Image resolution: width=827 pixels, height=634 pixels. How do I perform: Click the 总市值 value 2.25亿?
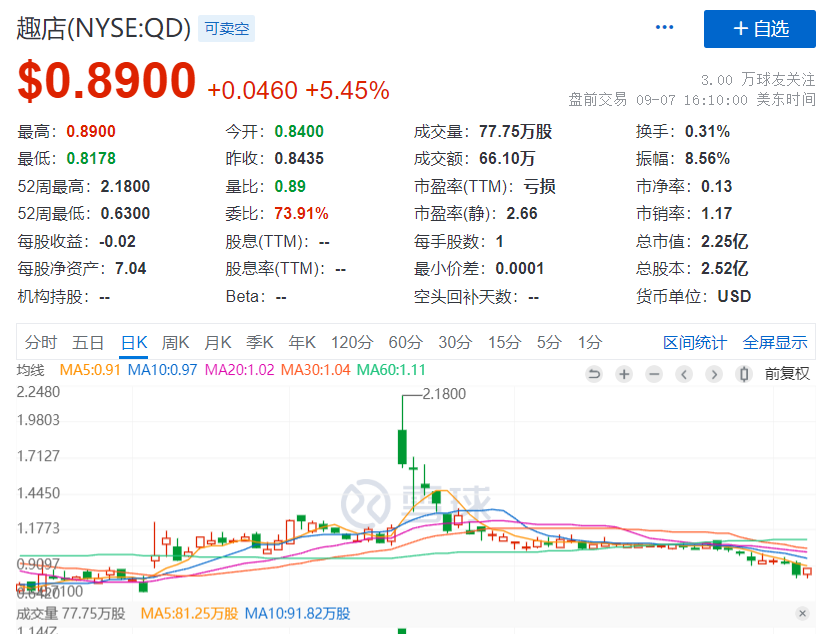(724, 241)
